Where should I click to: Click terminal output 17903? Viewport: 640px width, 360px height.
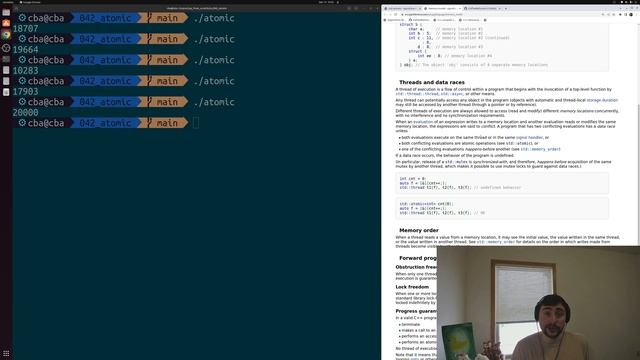click(25, 91)
